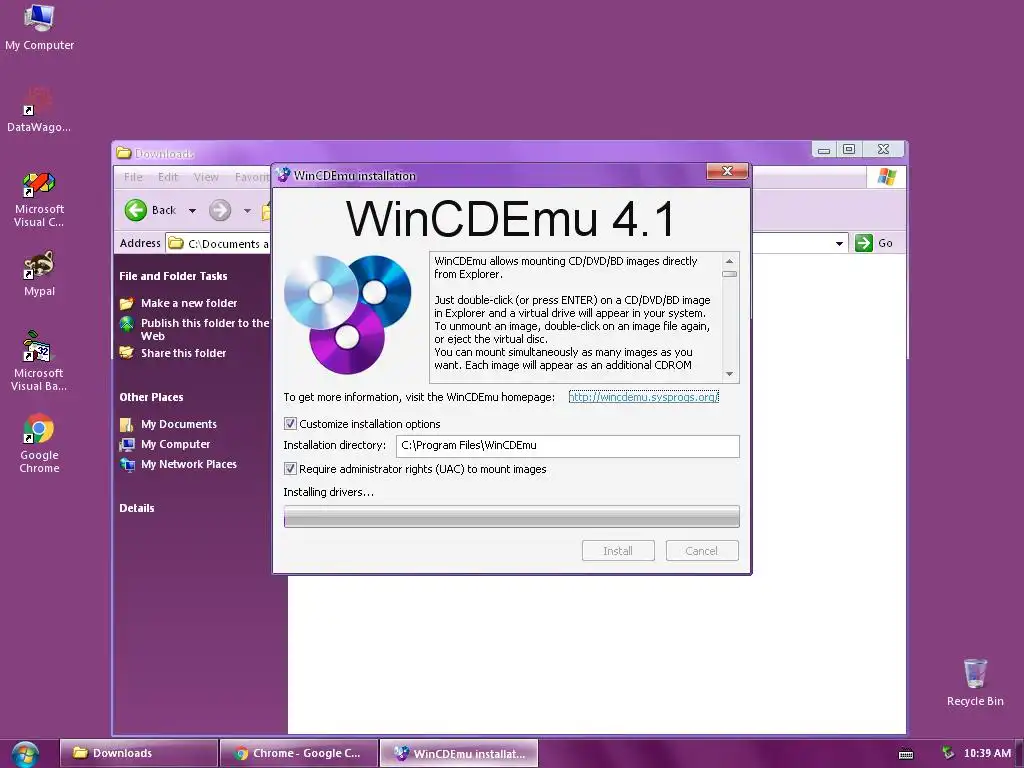Click the Other Places panel header
This screenshot has width=1024, height=768.
[x=151, y=397]
